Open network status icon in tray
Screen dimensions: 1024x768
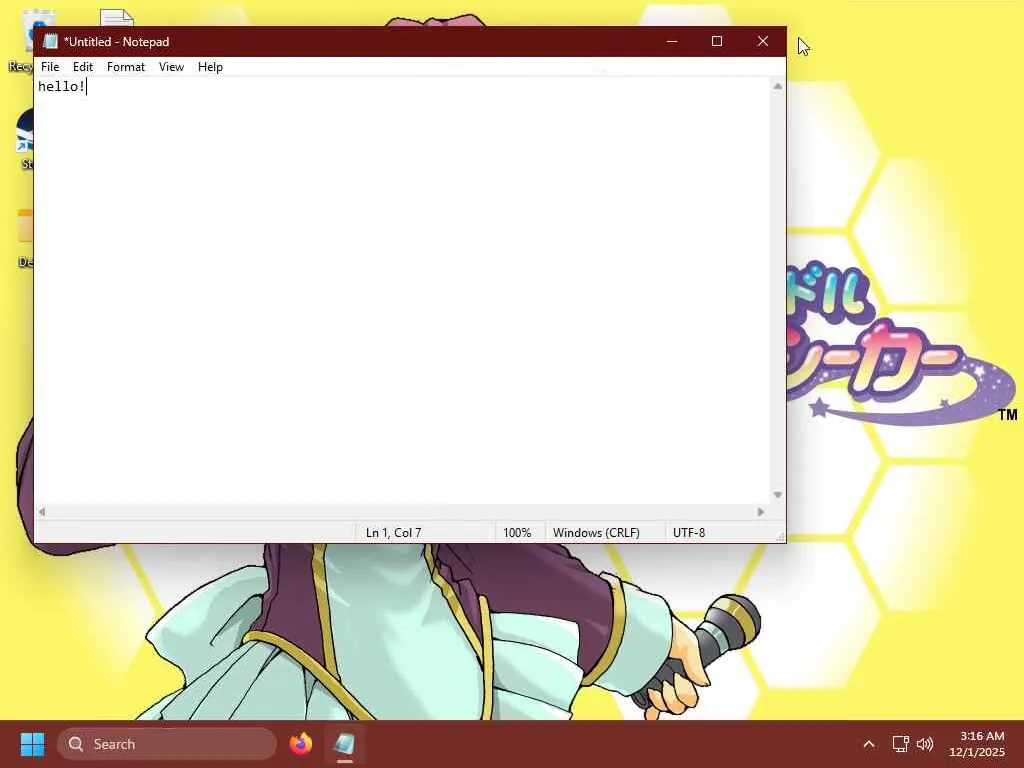901,744
